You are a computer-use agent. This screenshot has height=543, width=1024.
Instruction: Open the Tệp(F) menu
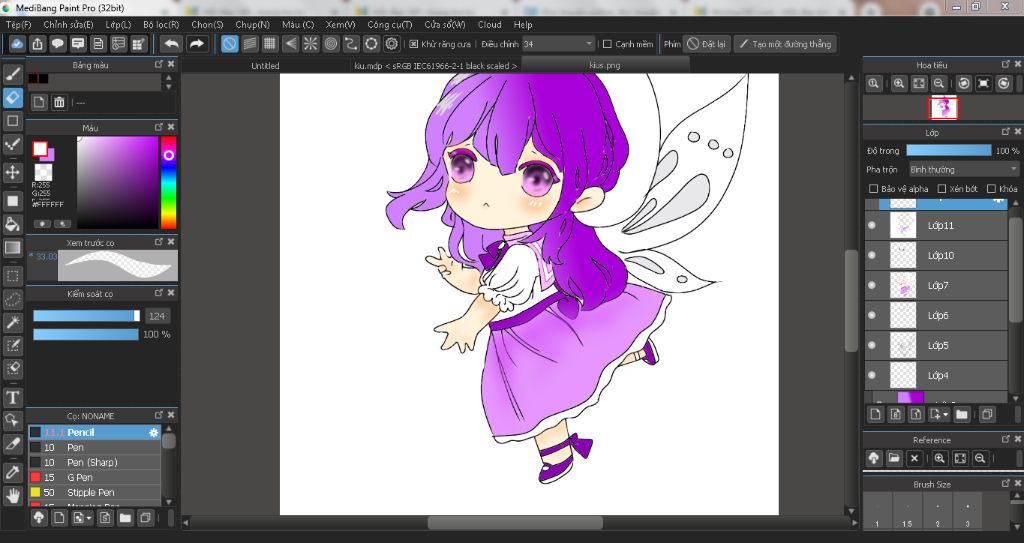pos(18,24)
